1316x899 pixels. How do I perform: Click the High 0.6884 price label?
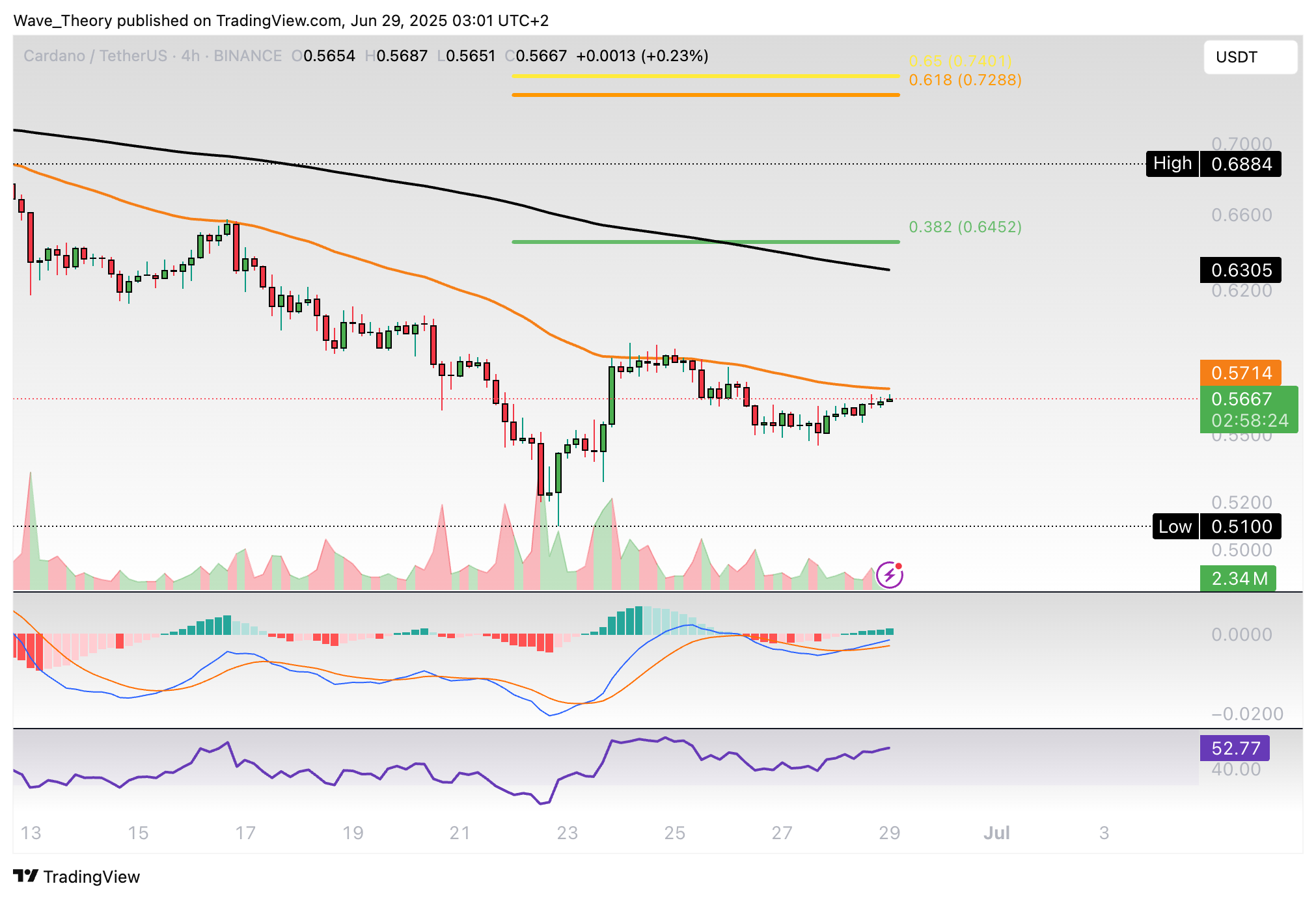1213,164
